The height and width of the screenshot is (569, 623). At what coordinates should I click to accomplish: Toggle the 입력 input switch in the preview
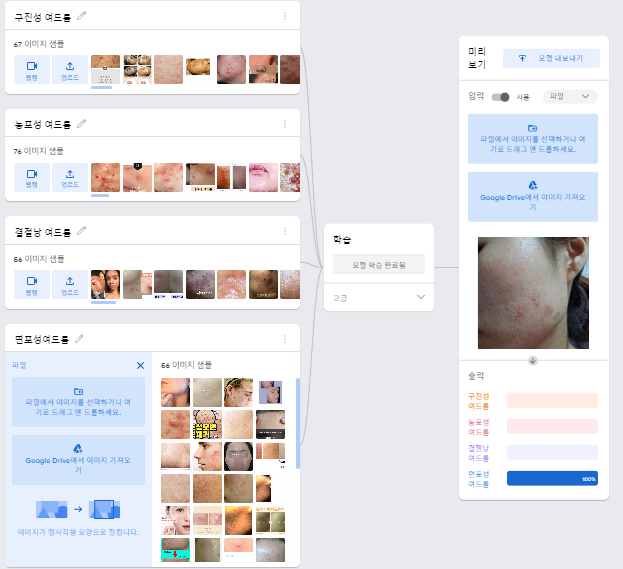point(500,97)
